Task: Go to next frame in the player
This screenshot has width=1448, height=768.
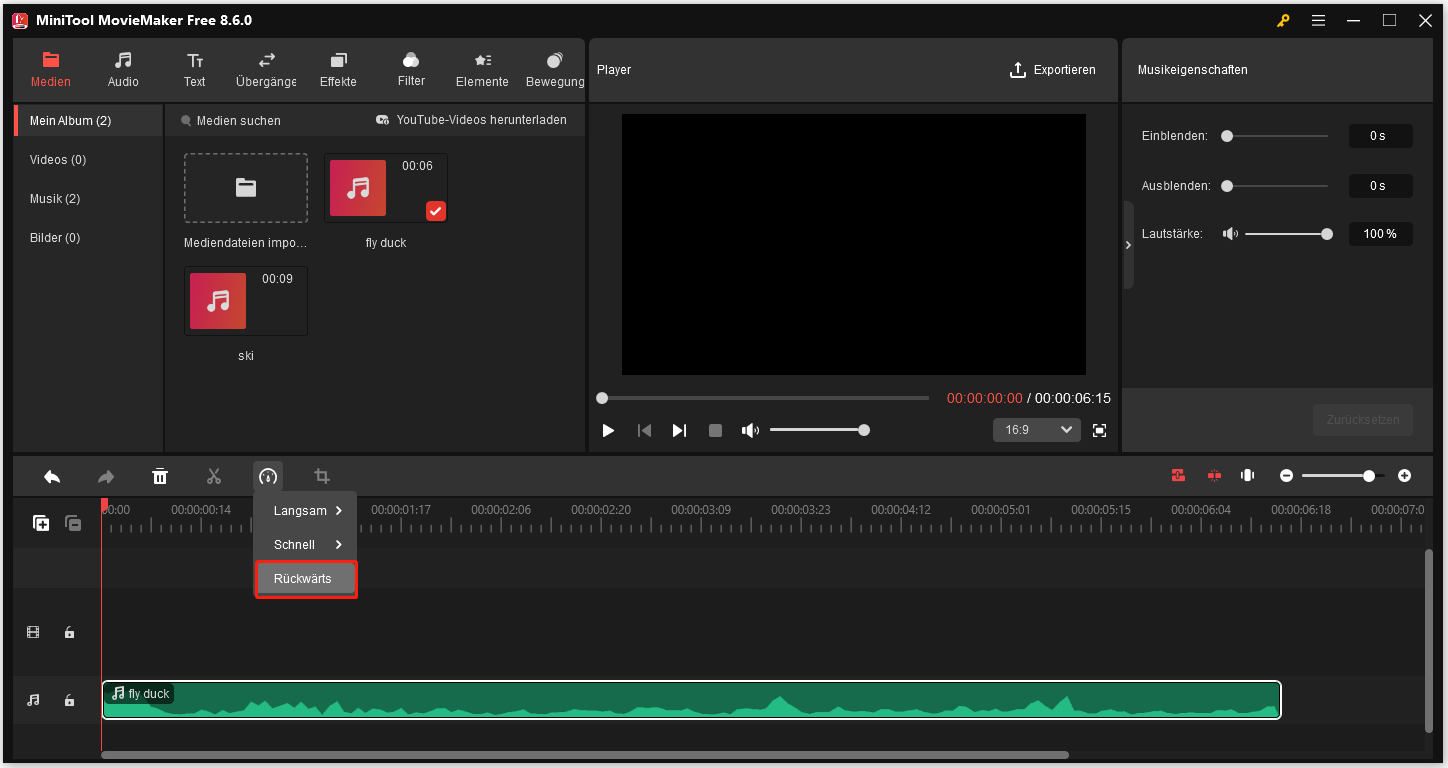Action: pyautogui.click(x=679, y=430)
